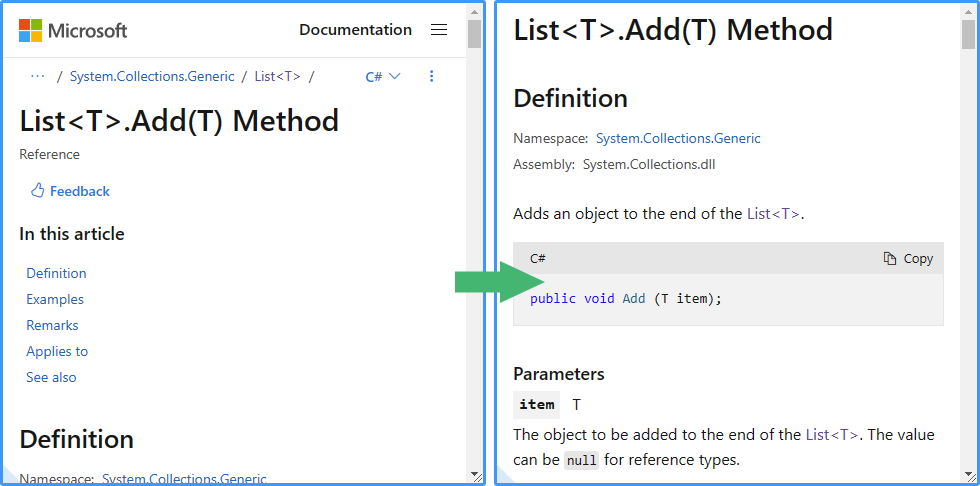980x486 pixels.
Task: Click the 'Parameters' heading in right pane
Action: tap(559, 374)
